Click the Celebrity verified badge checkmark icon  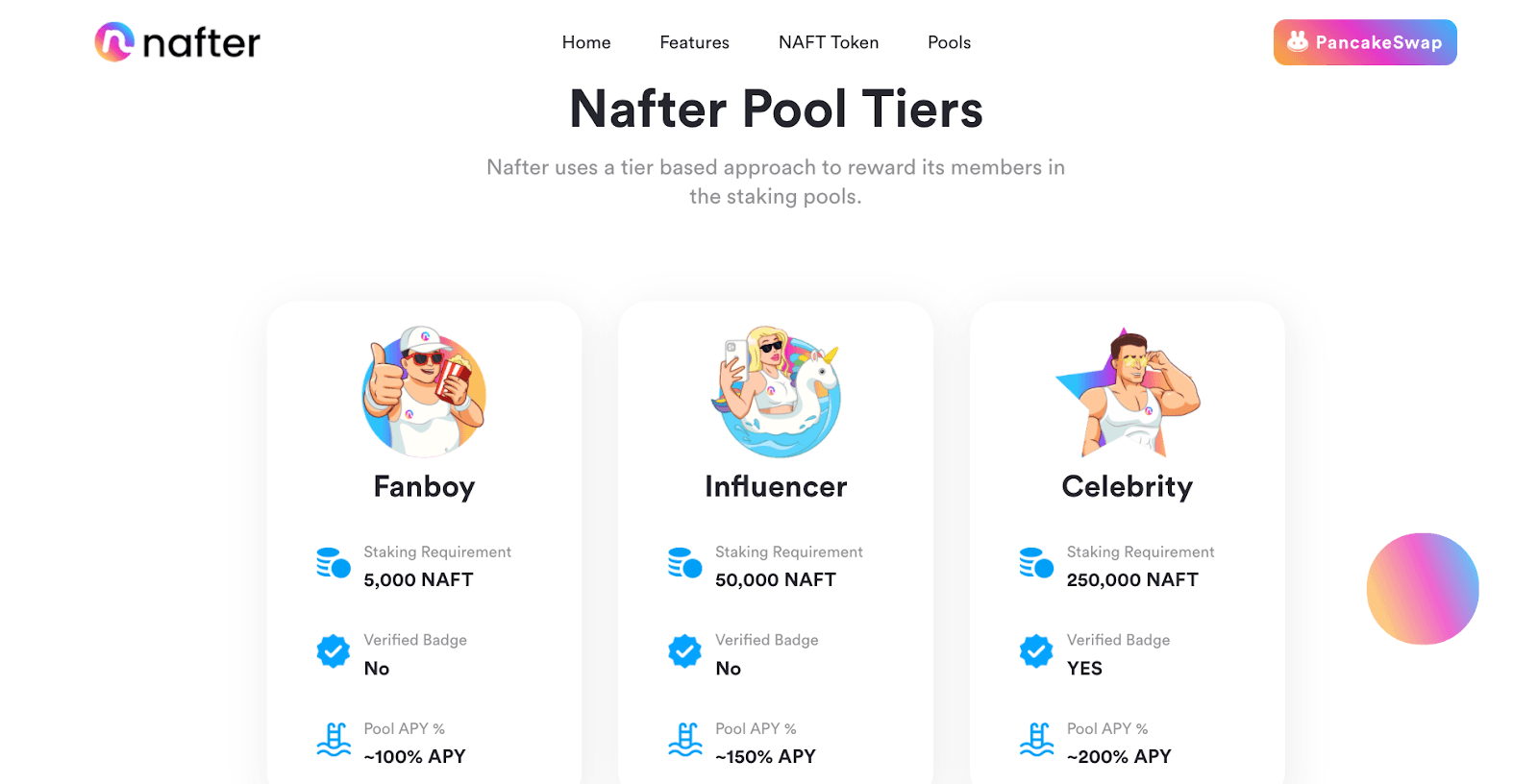pyautogui.click(x=1036, y=651)
